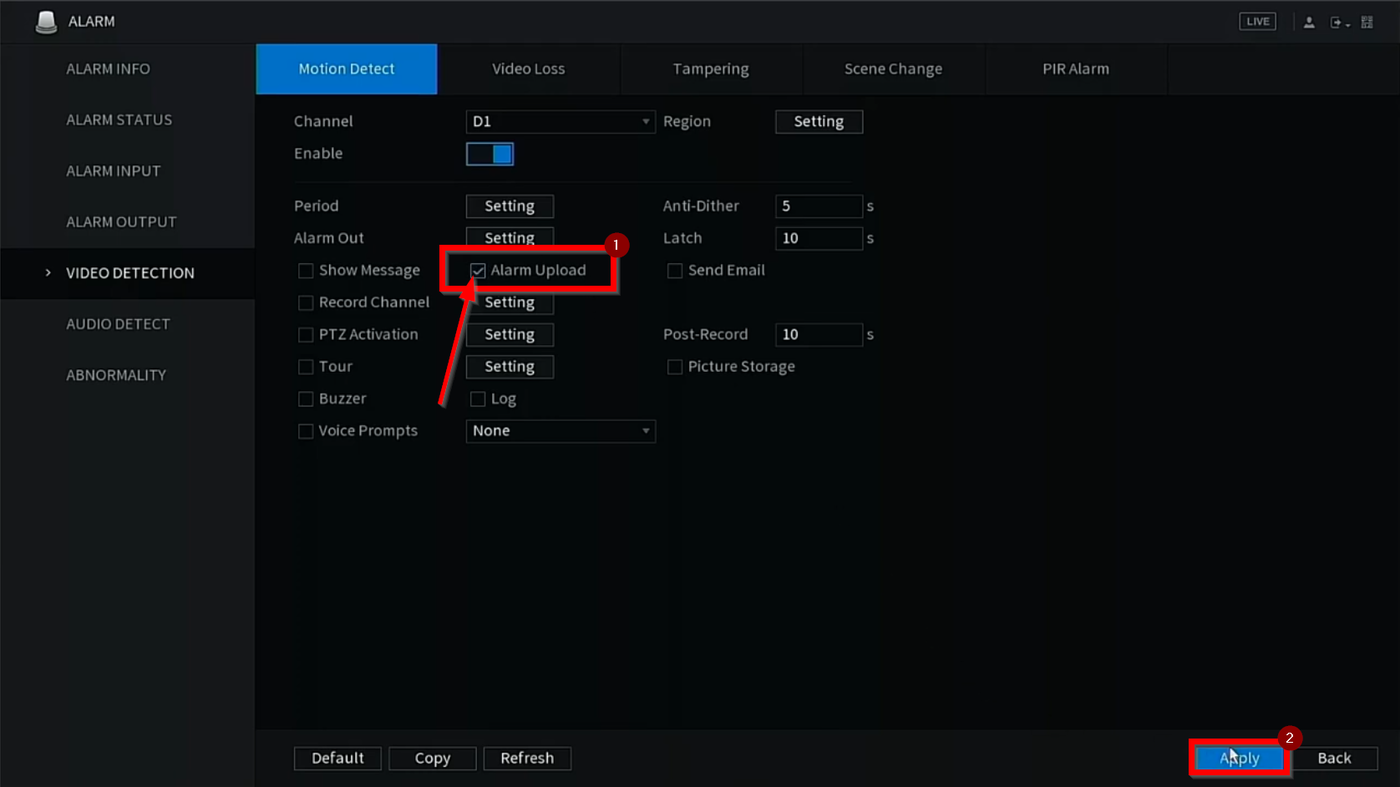Click the user account icon

coord(1309,23)
